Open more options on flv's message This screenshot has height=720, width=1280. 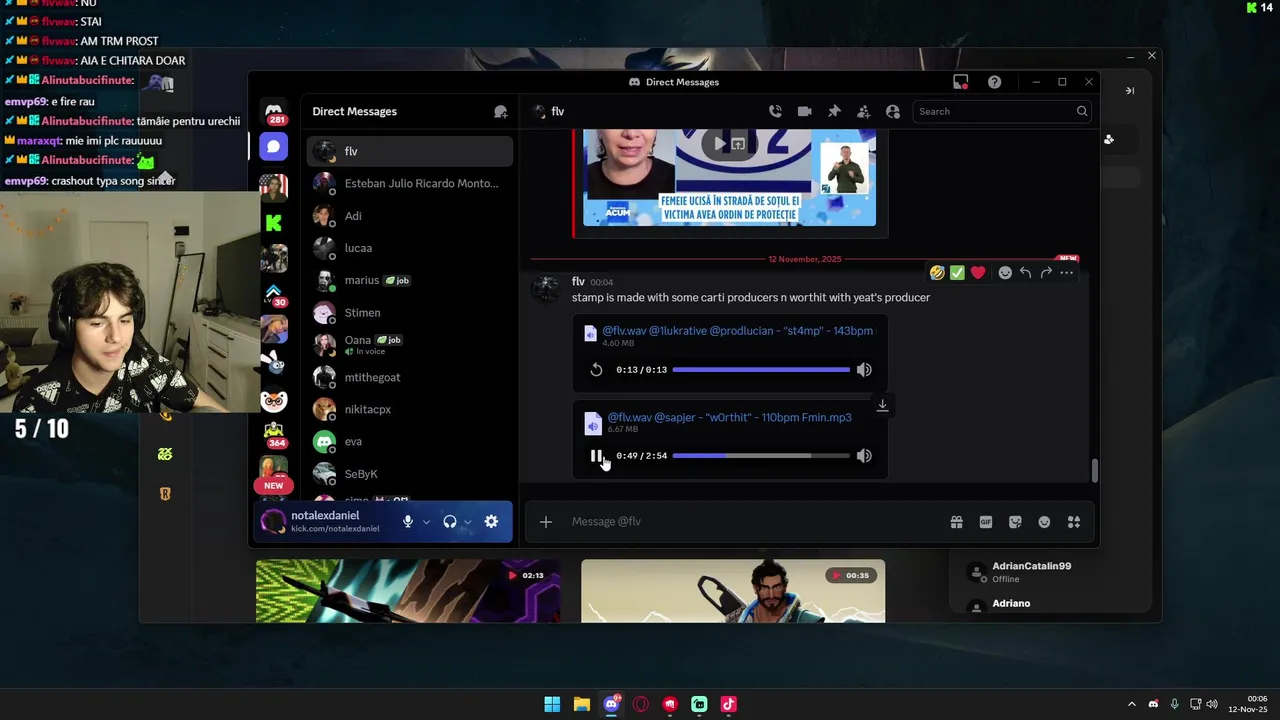pyautogui.click(x=1066, y=273)
